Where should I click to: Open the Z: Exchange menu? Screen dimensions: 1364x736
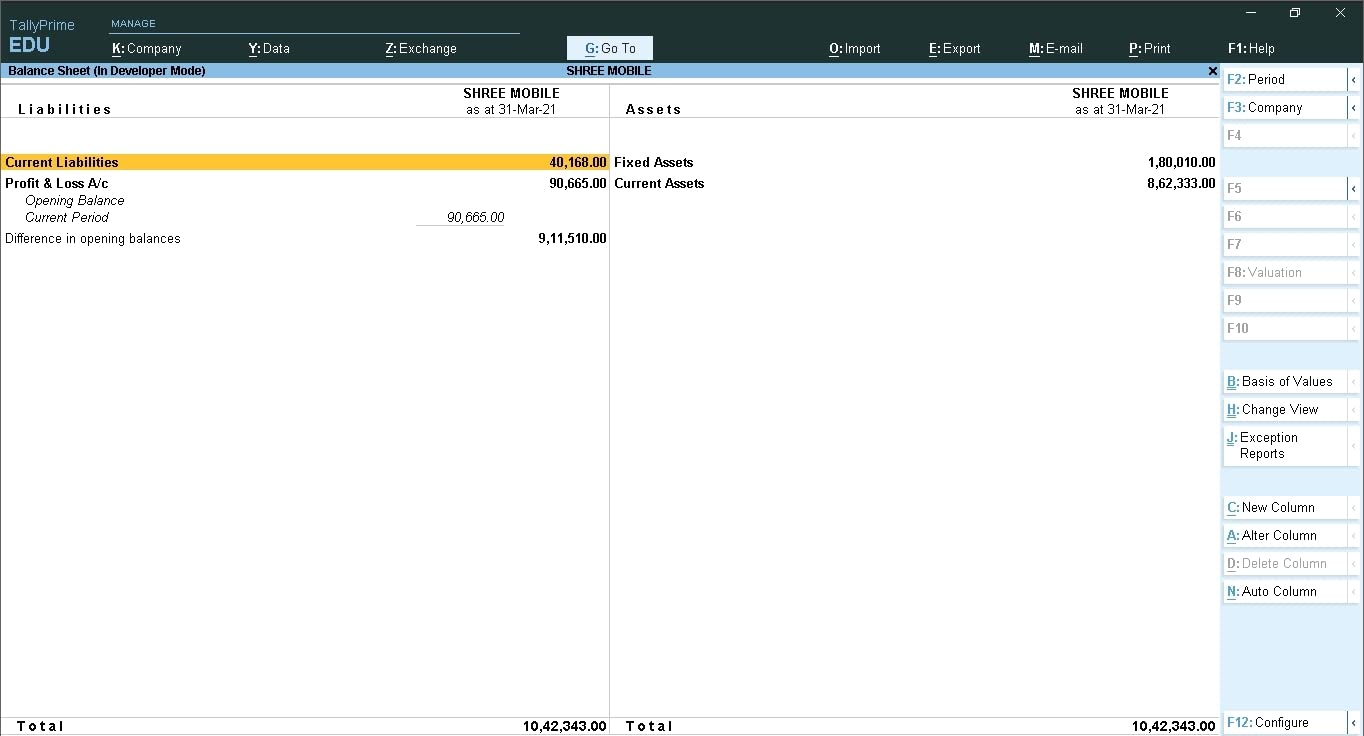pyautogui.click(x=421, y=48)
